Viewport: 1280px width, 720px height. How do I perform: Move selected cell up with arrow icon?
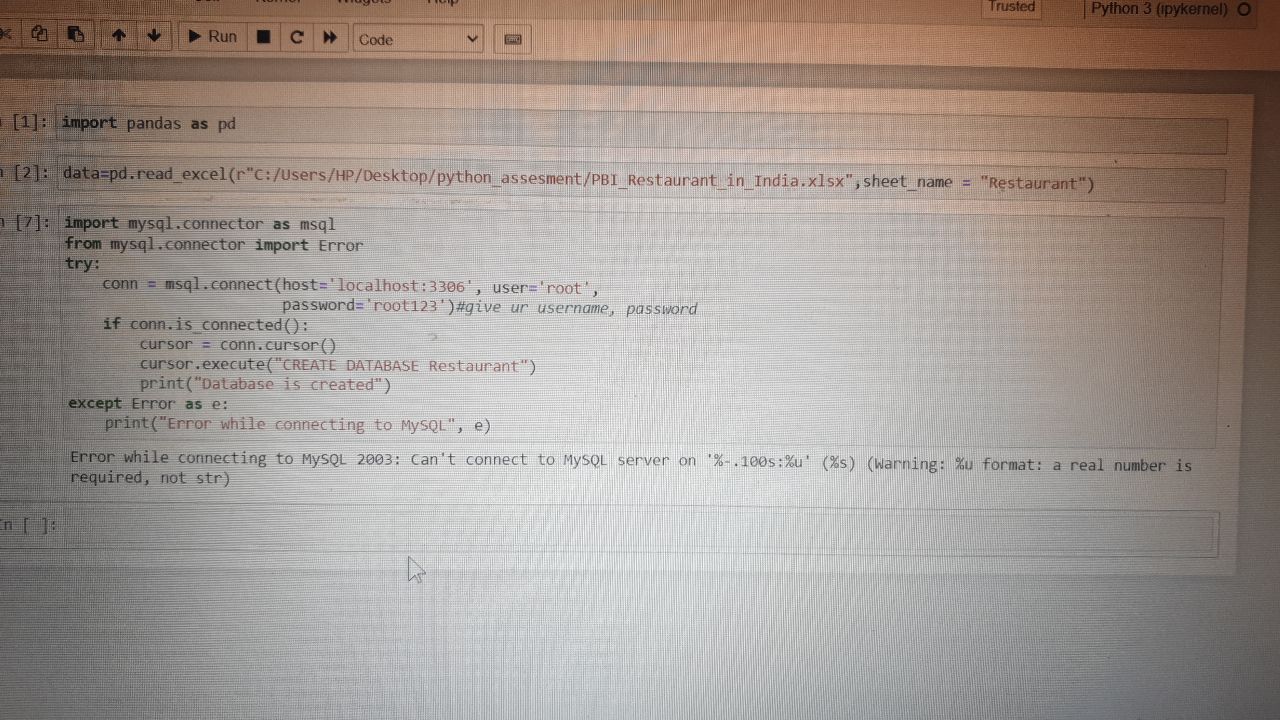click(119, 36)
